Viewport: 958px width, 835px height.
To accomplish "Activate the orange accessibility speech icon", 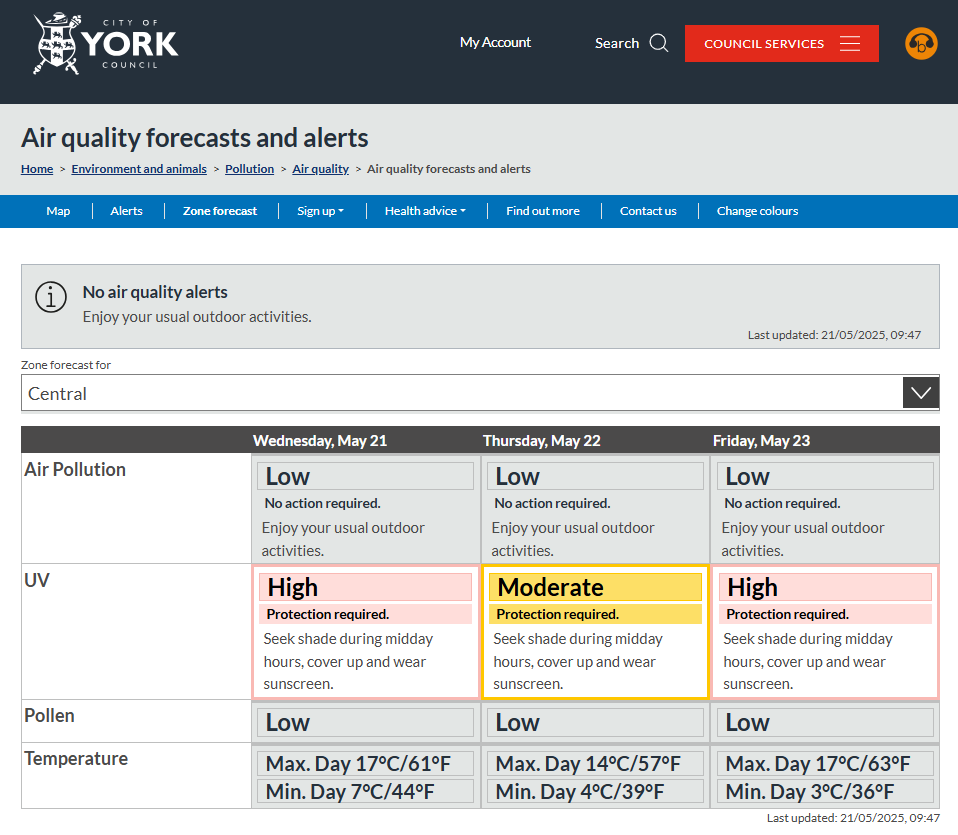I will click(x=920, y=43).
